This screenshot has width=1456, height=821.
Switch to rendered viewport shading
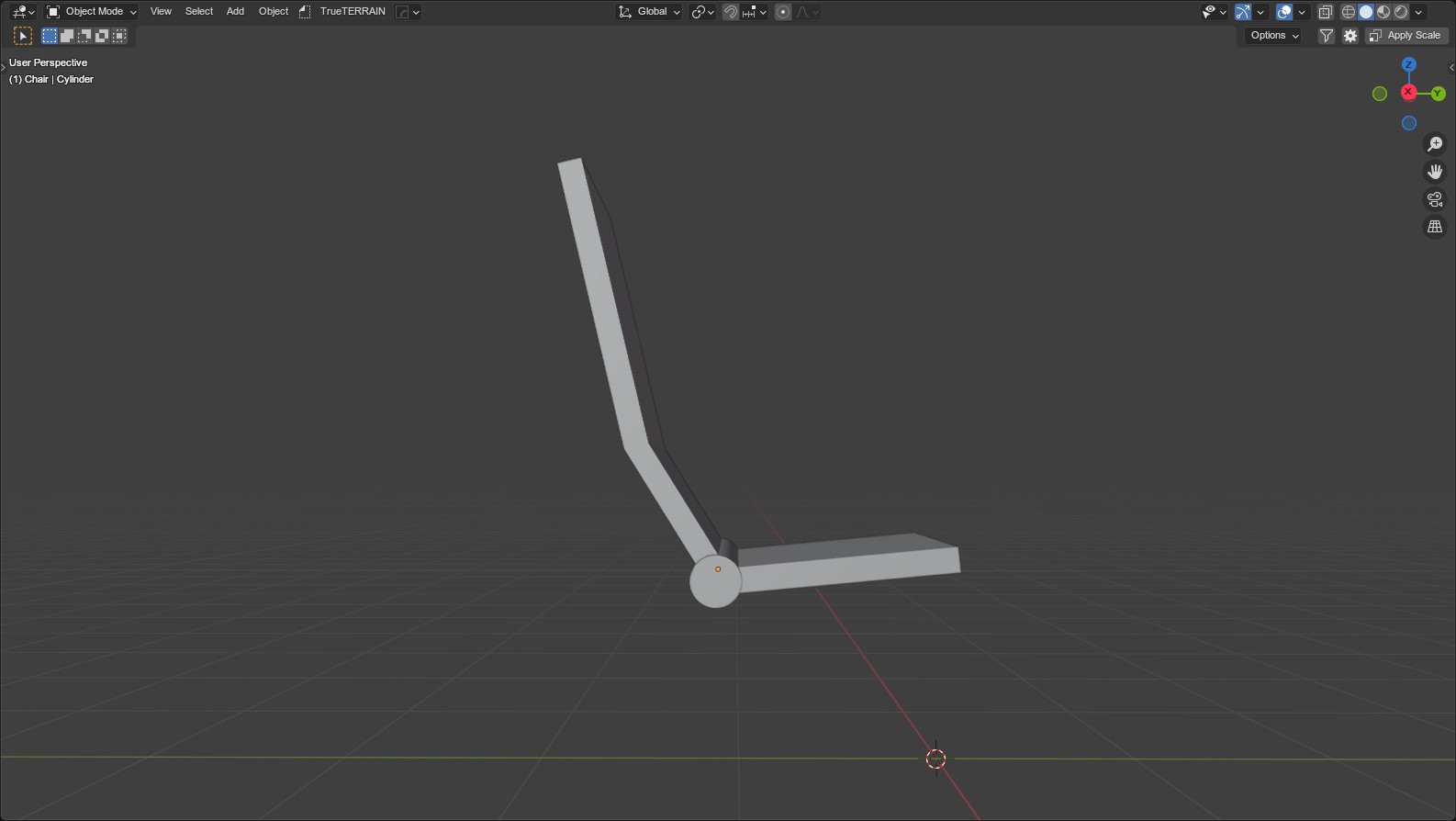[x=1401, y=12]
